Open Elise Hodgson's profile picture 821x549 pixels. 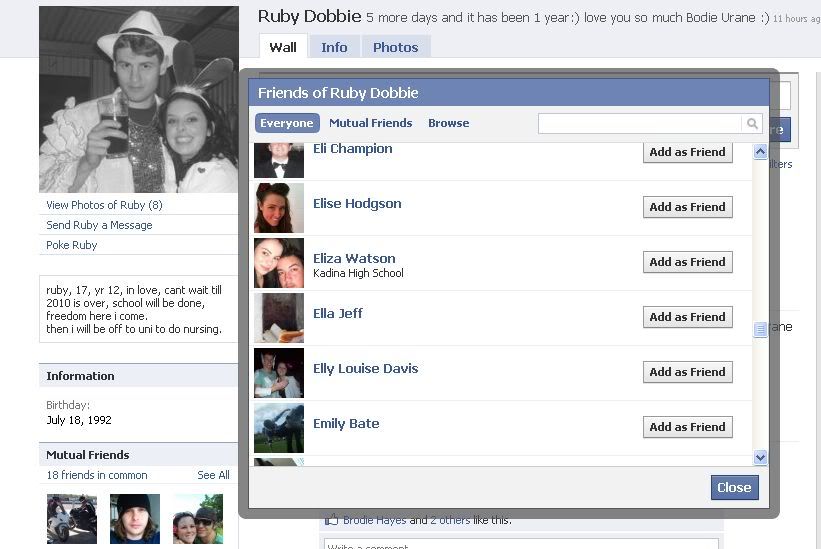(279, 208)
